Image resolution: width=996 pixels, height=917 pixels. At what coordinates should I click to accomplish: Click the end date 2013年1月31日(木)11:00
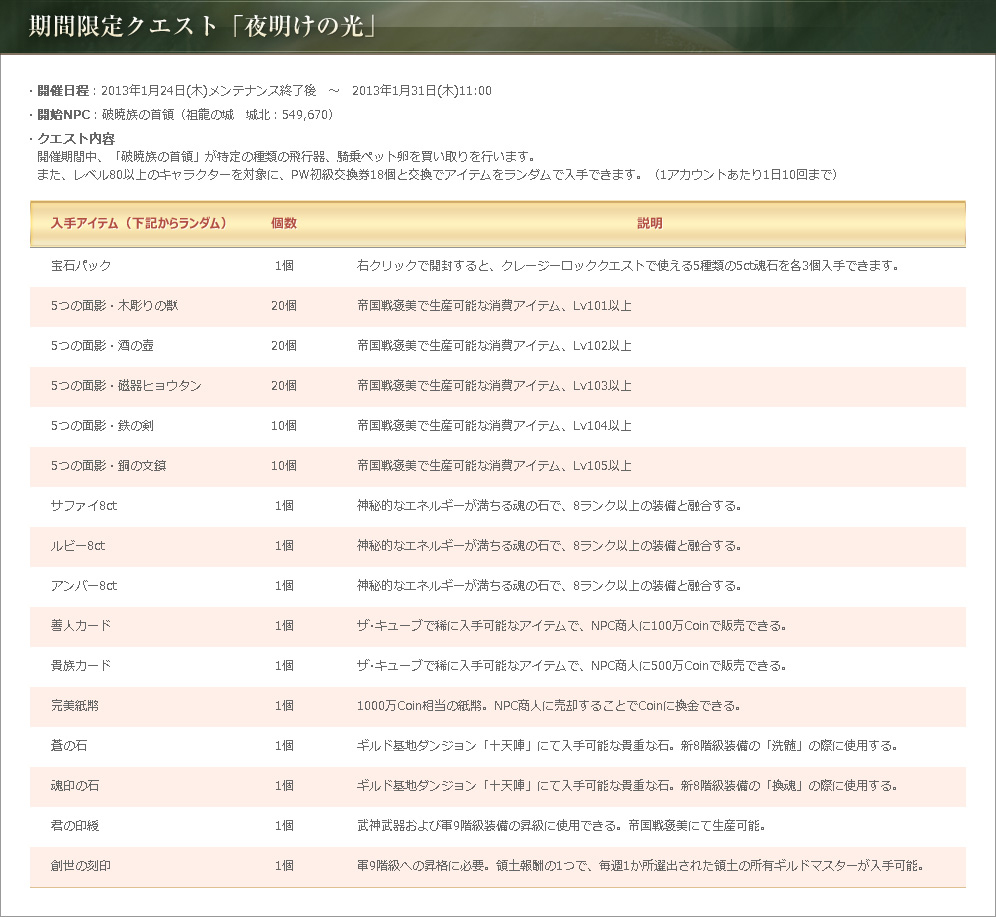[422, 91]
